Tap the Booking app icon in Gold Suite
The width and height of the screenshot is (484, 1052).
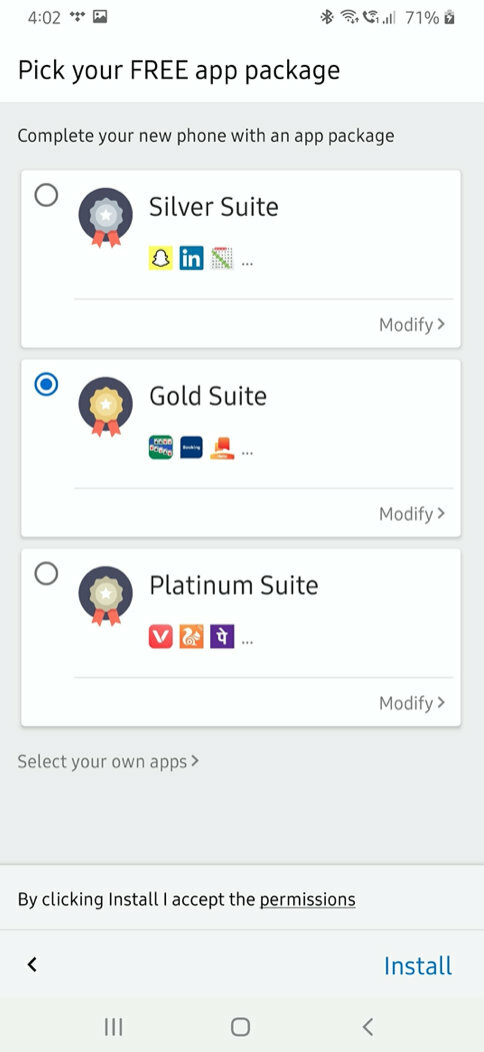191,448
